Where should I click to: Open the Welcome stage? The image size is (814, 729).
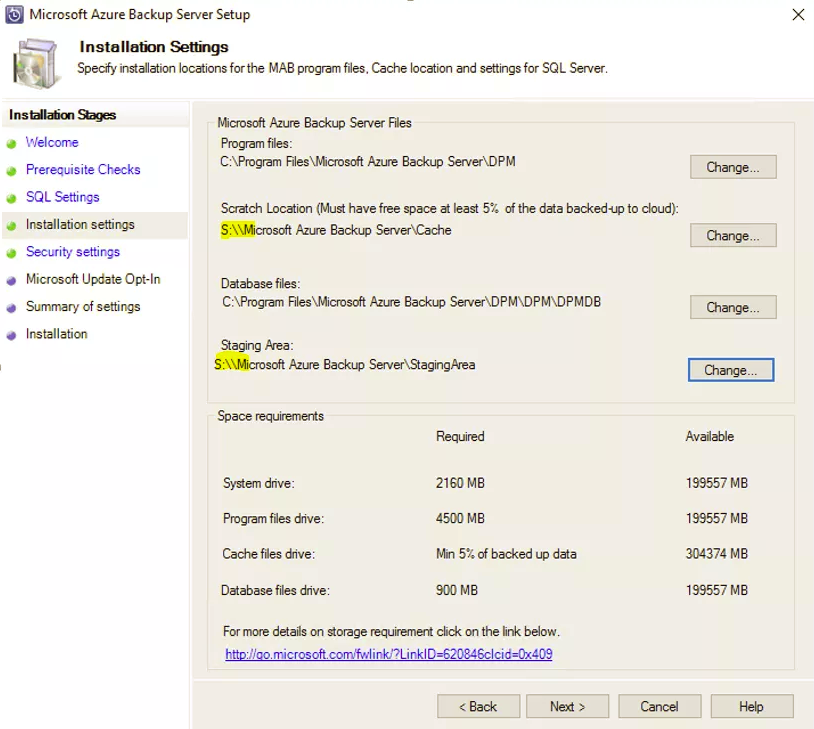tap(52, 142)
